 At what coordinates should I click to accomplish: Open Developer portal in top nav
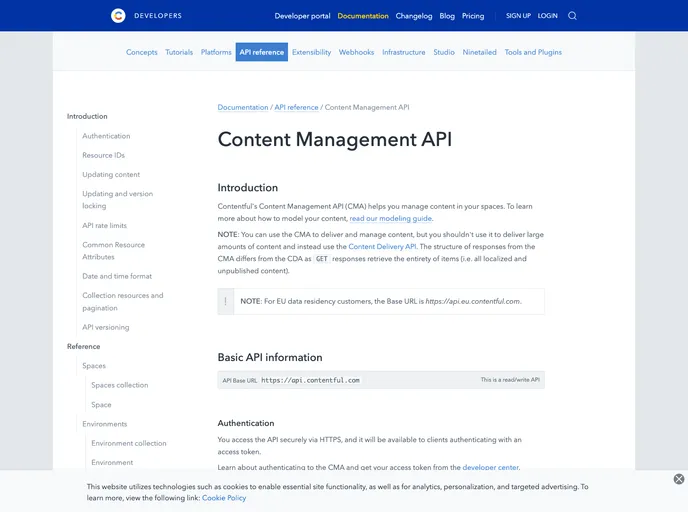(302, 16)
